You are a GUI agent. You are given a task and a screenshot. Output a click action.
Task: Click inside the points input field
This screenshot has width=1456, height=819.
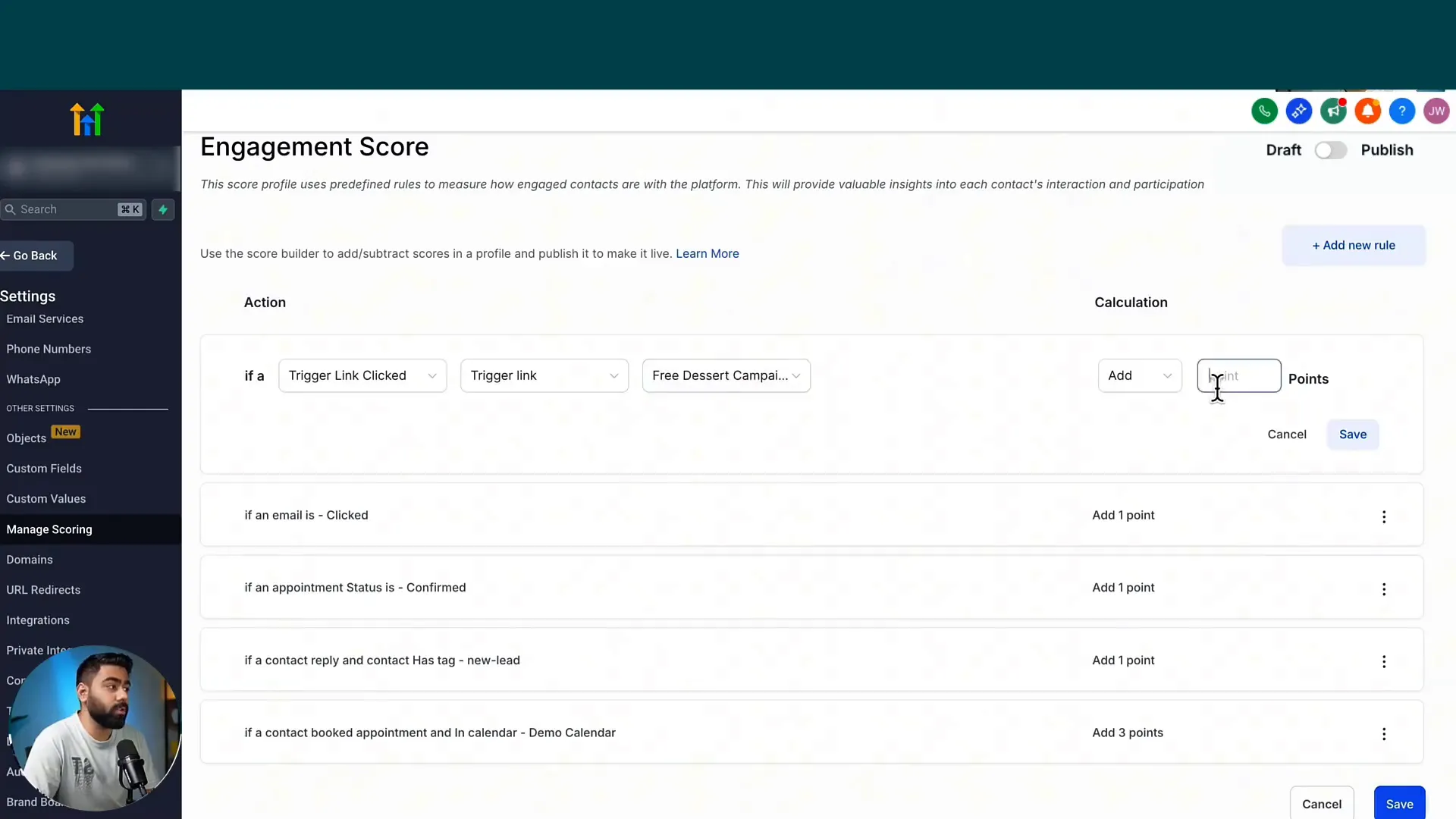point(1238,375)
